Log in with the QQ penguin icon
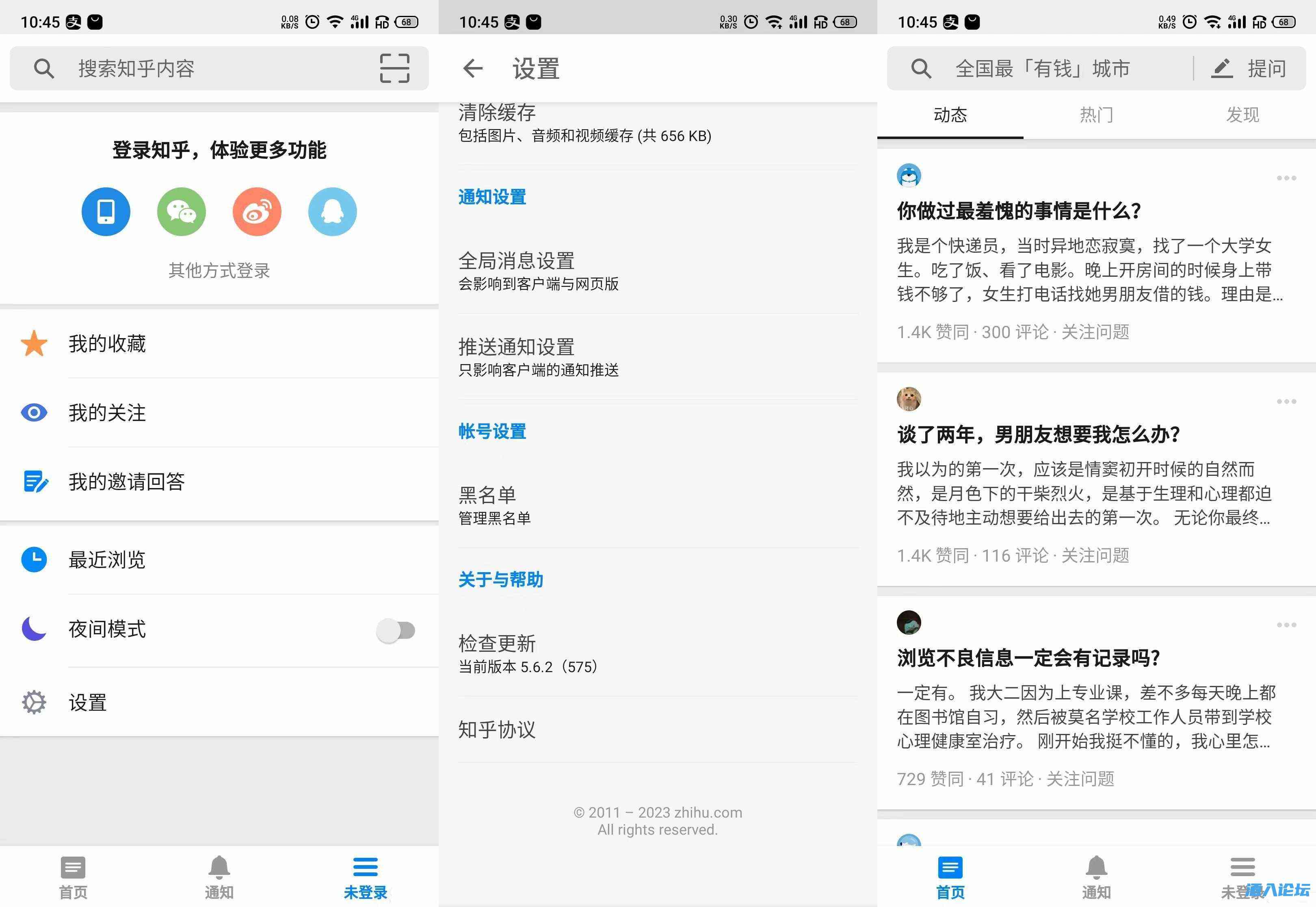Viewport: 1316px width, 907px height. coord(332,211)
